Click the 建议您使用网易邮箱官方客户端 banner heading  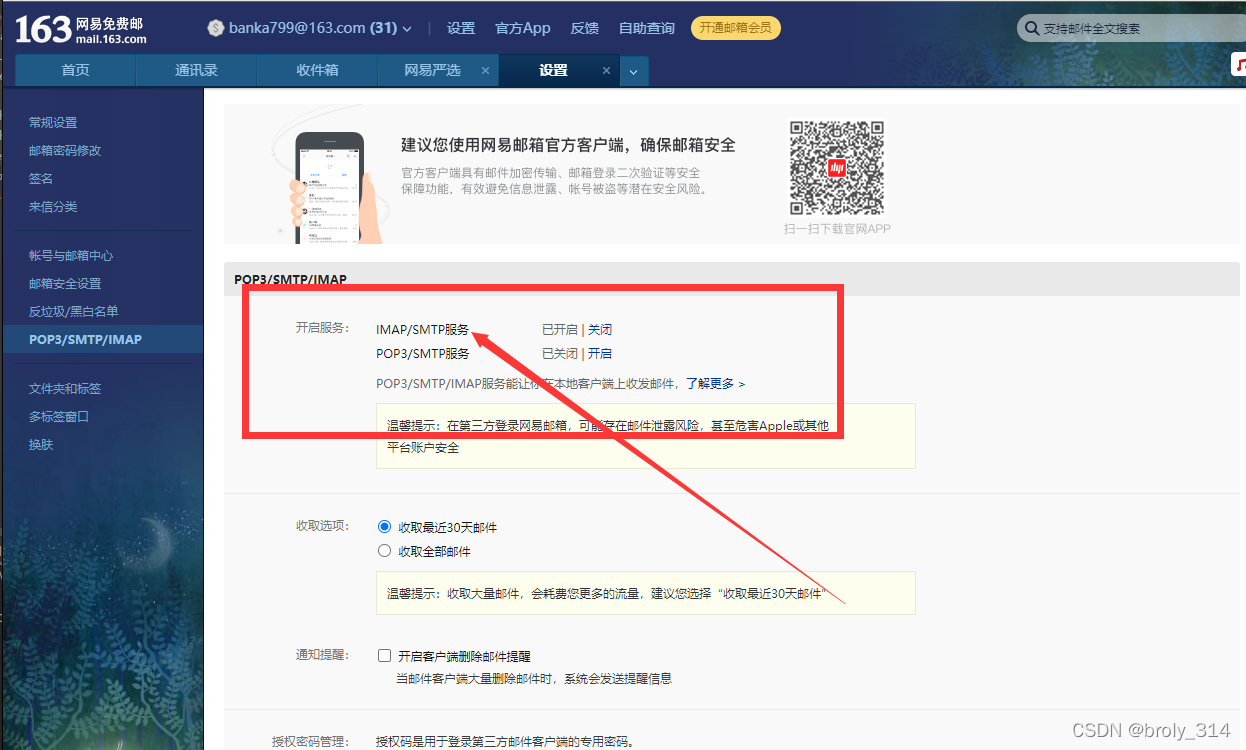pyautogui.click(x=568, y=145)
